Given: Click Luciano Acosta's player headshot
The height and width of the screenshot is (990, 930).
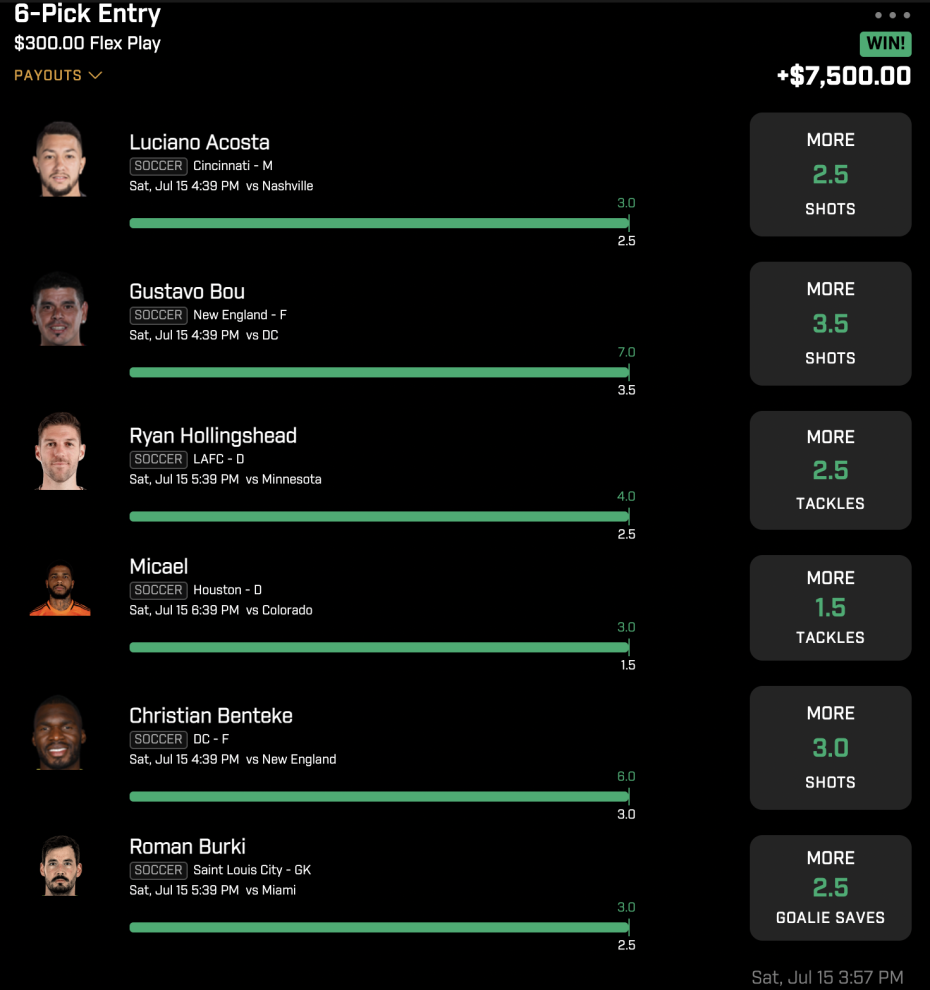Looking at the screenshot, I should (x=59, y=159).
